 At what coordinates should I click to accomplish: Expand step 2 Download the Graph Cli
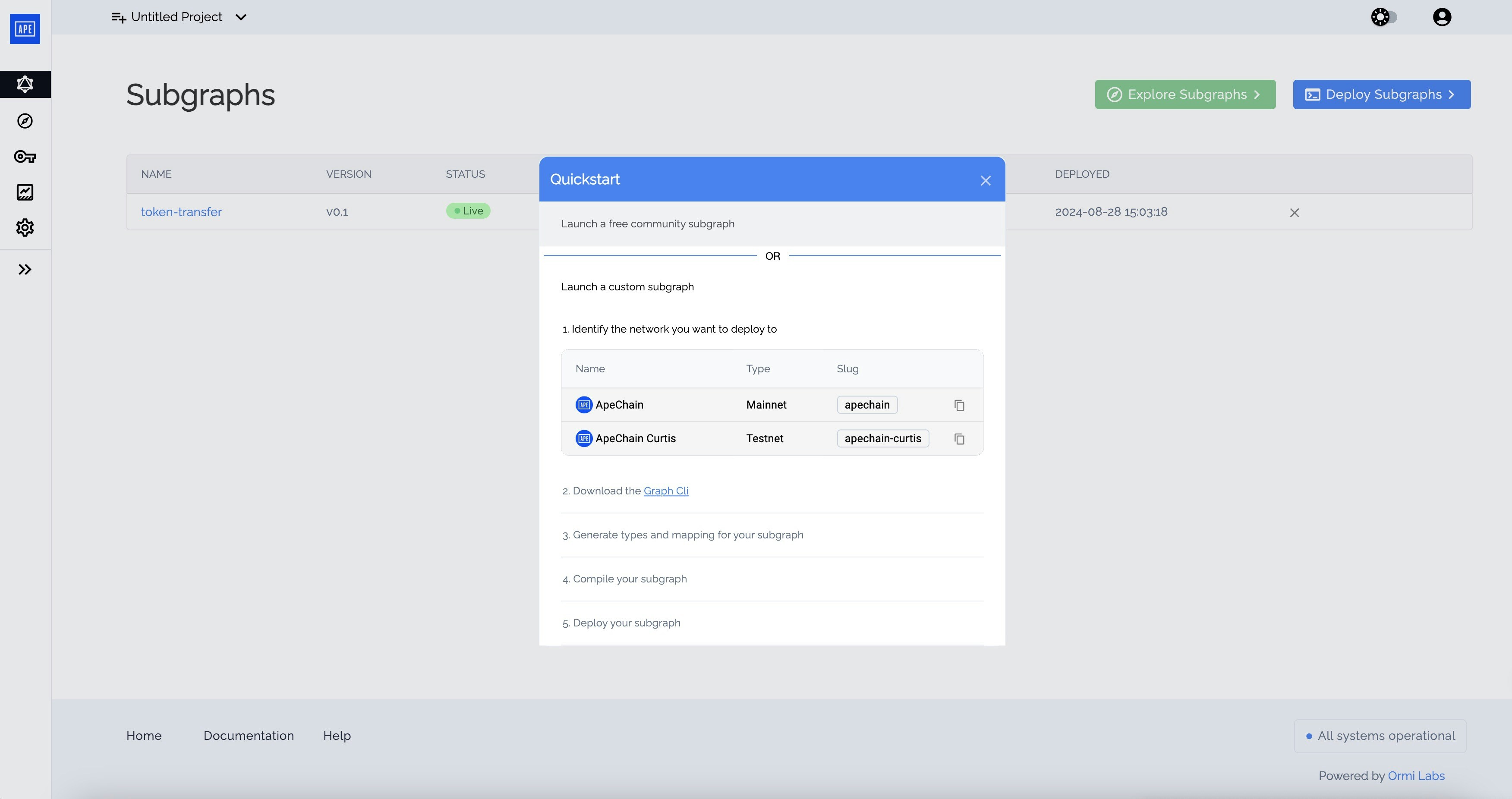click(772, 491)
